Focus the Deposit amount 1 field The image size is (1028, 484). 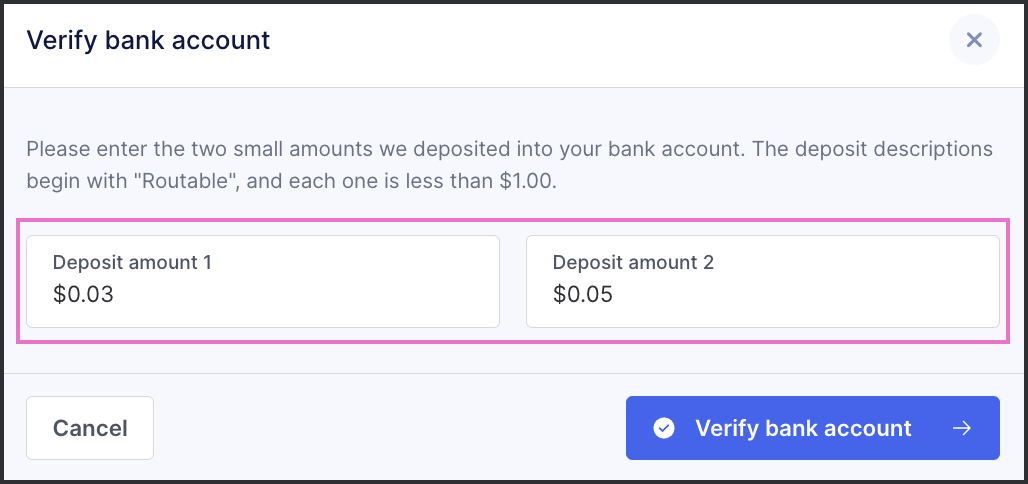[263, 281]
